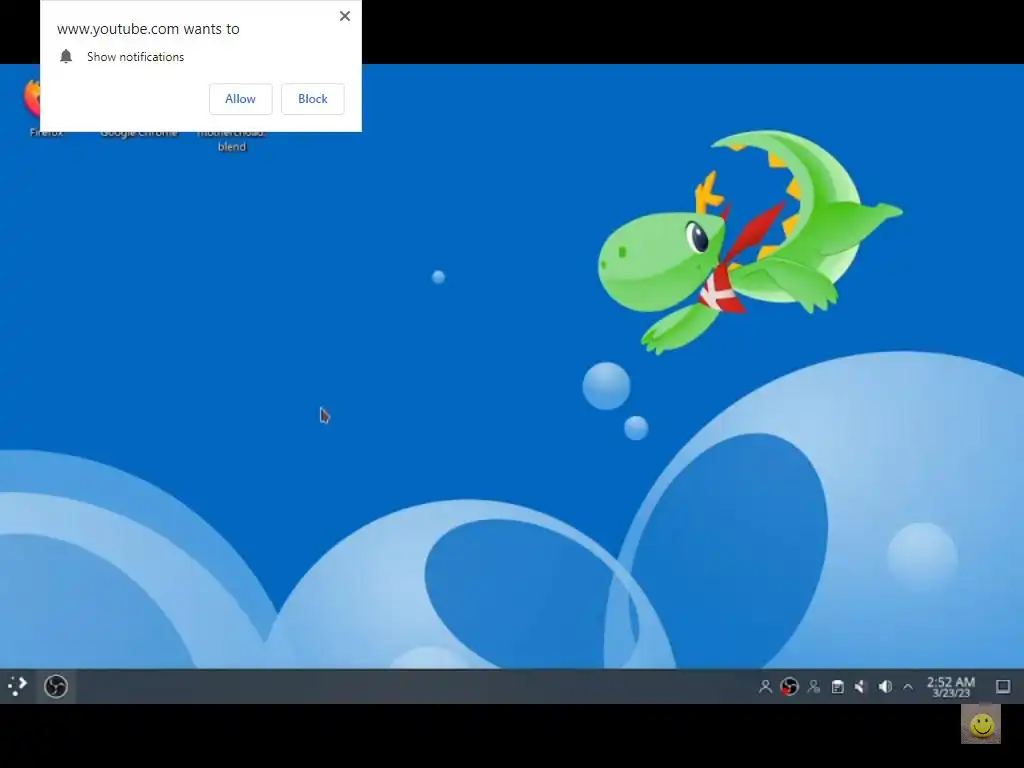Image resolution: width=1024 pixels, height=768 pixels.
Task: Allow YouTube notifications
Action: pos(240,99)
